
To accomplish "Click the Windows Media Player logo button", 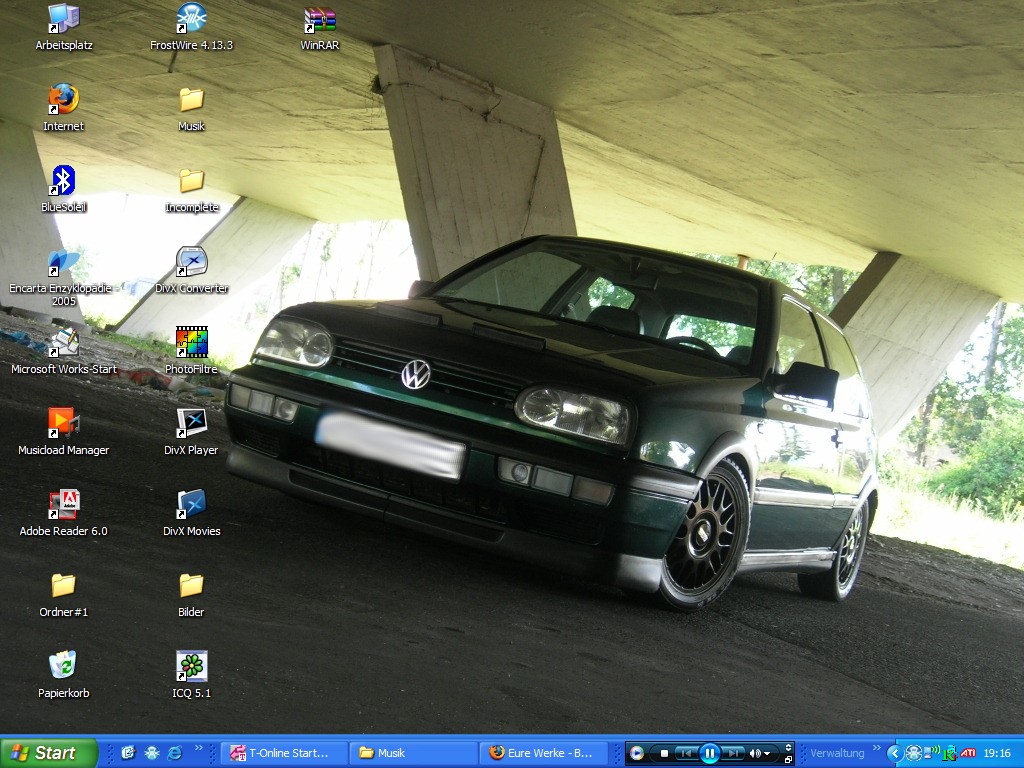I will (x=637, y=754).
